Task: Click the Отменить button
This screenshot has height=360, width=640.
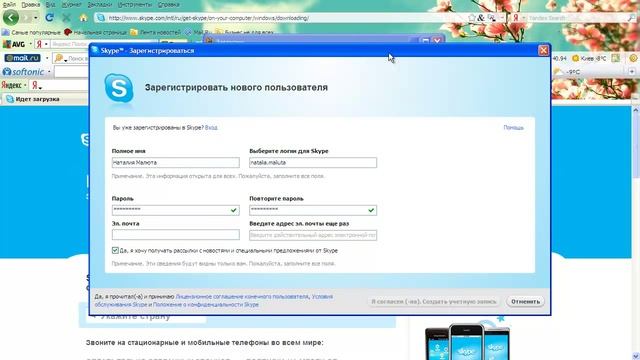Action: pos(525,301)
